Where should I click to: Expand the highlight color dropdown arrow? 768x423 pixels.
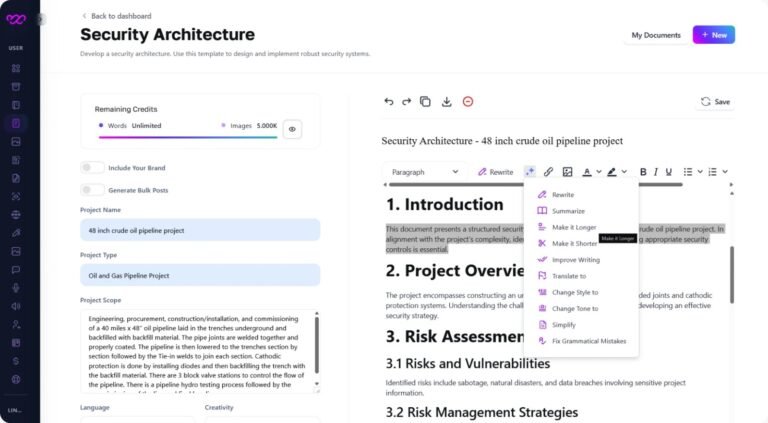coord(624,172)
